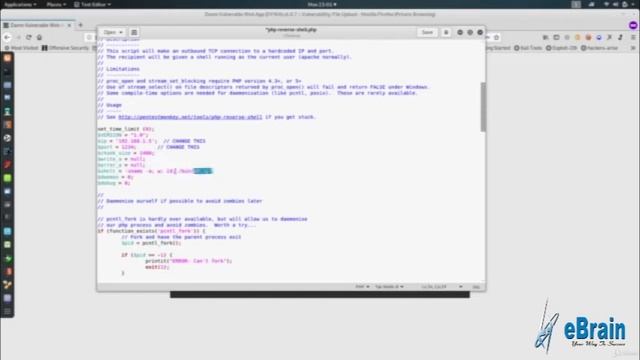Open gedit hamburger menu next to Save
Image resolution: width=640 pixels, height=360 pixels.
446,32
